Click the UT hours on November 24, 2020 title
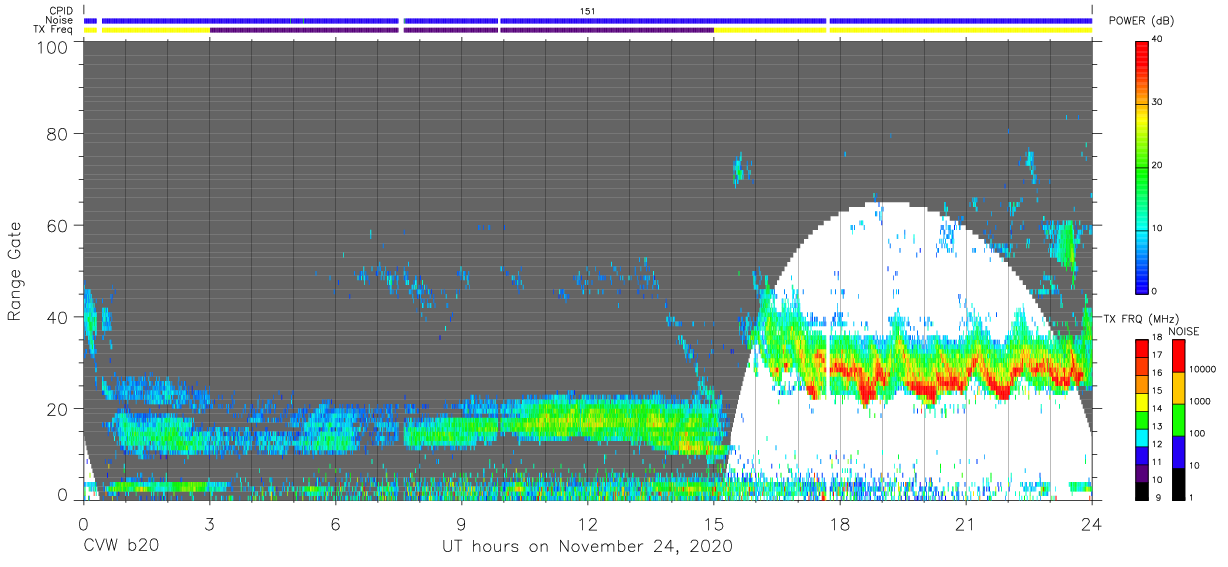The image size is (1228, 567). click(x=588, y=546)
